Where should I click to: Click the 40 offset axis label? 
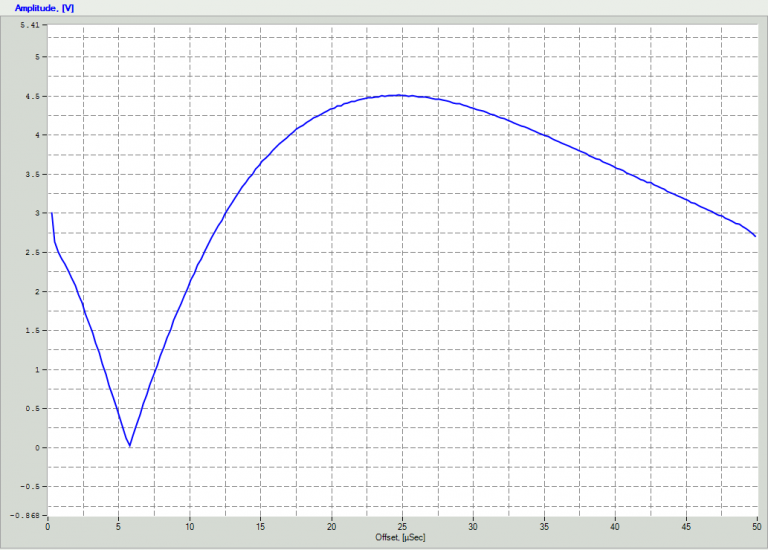pyautogui.click(x=615, y=526)
